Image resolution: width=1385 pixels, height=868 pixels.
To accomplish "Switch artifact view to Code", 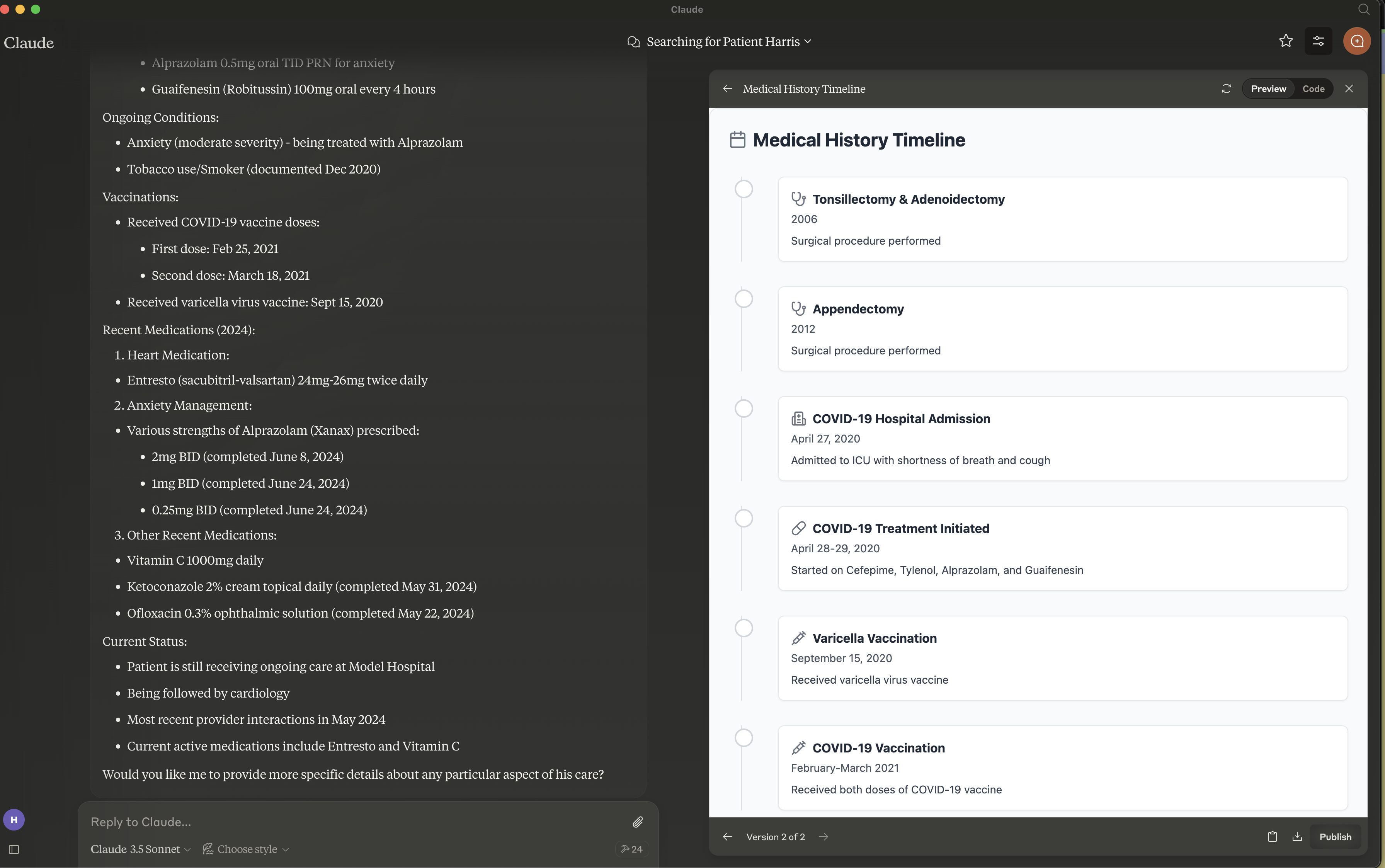I will pos(1313,89).
